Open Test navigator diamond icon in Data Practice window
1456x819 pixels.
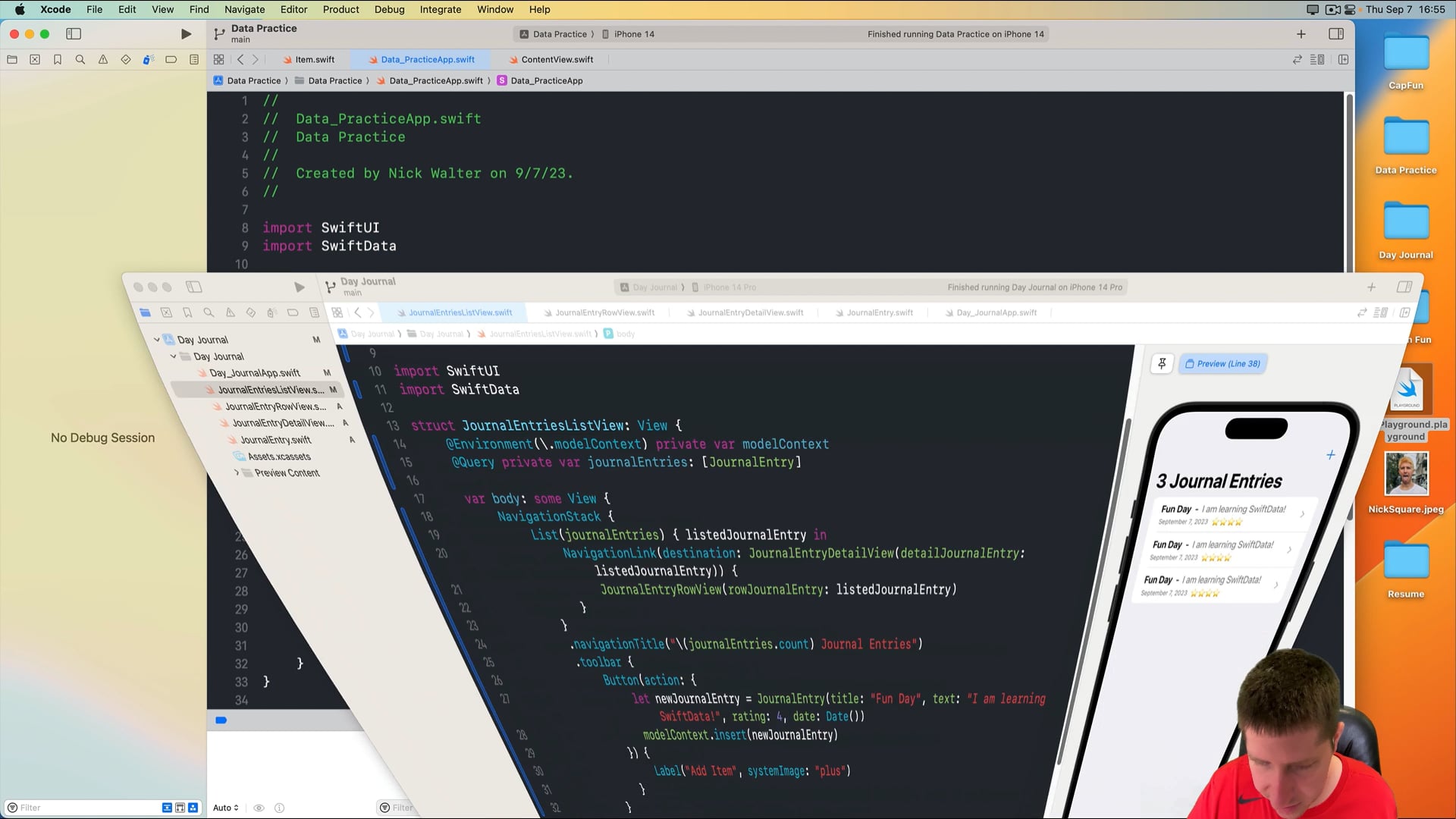(x=126, y=60)
